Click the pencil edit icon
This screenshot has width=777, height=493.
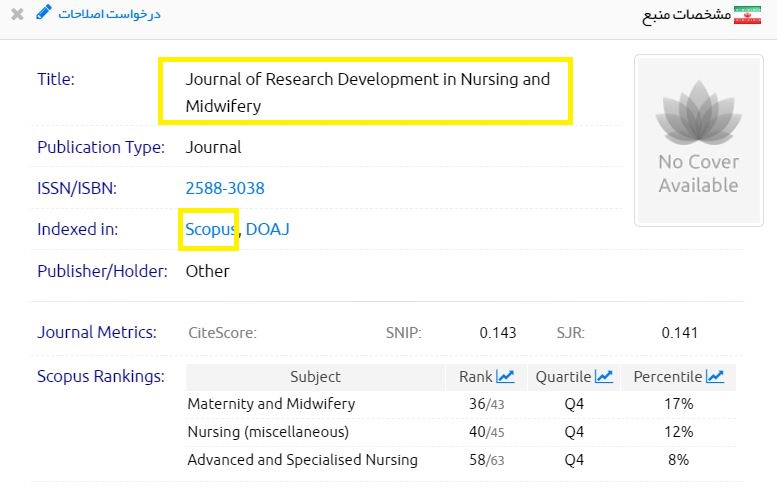42,13
